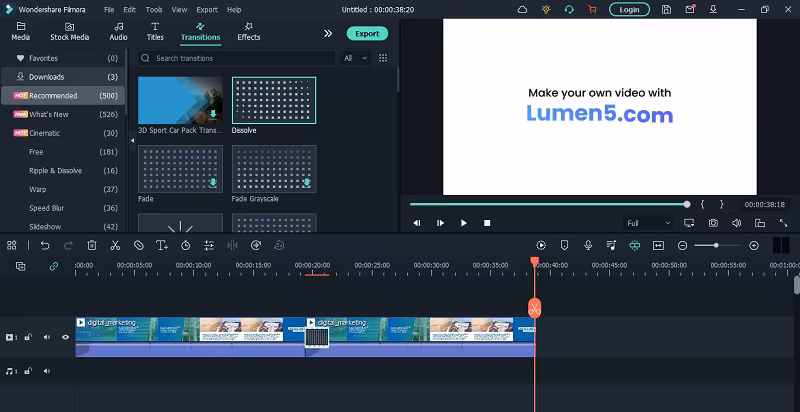
Task: Click the lightbulb tips icon
Action: [546, 10]
